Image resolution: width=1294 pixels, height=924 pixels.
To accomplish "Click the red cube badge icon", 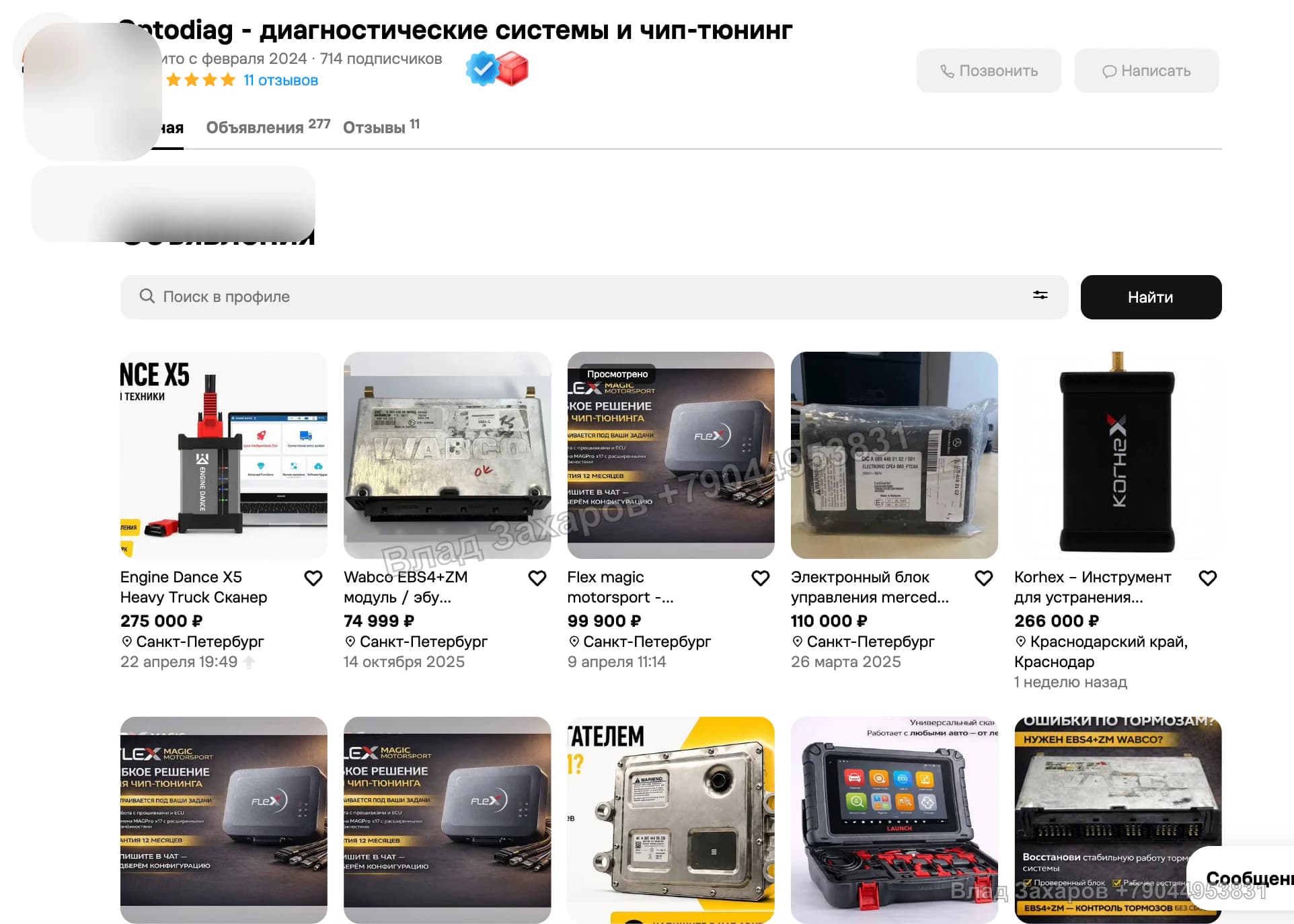I will [x=513, y=69].
